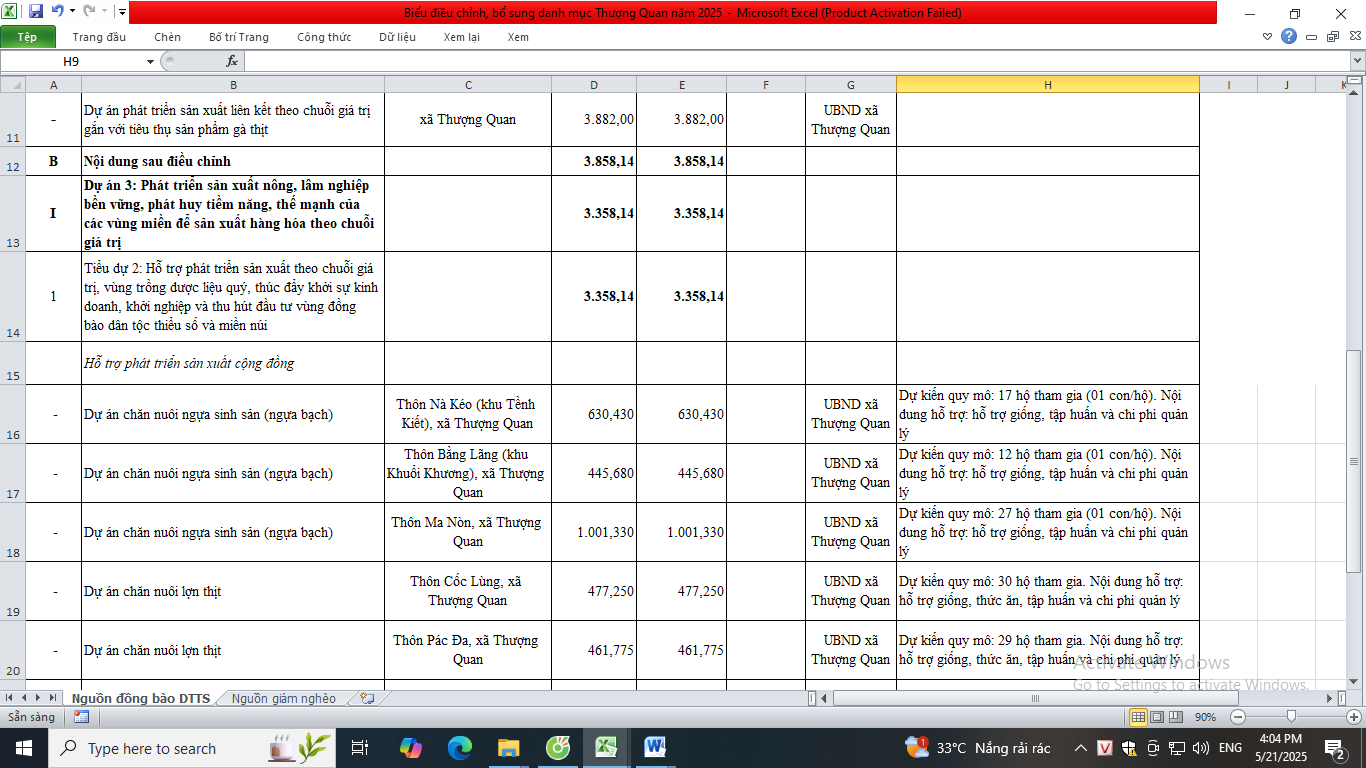This screenshot has height=768, width=1366.
Task: Open the Customize Quick Access Toolbar dropdown
Action: (121, 12)
